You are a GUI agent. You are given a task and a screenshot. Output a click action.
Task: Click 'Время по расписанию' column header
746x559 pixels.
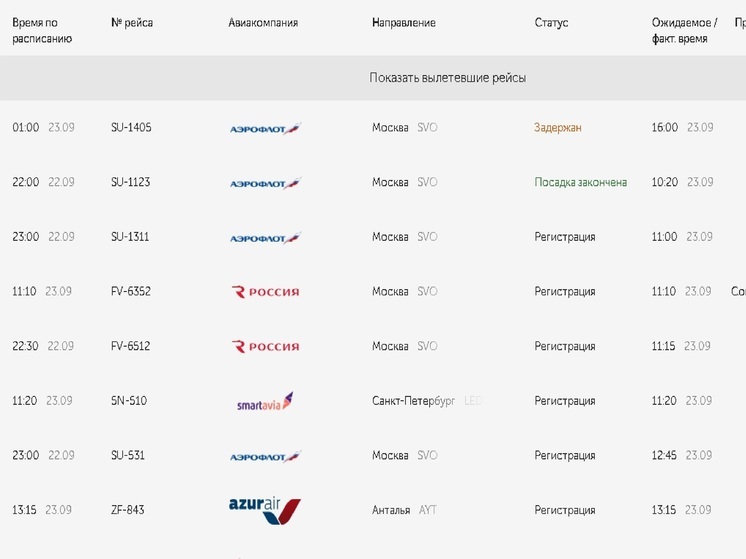click(42, 30)
